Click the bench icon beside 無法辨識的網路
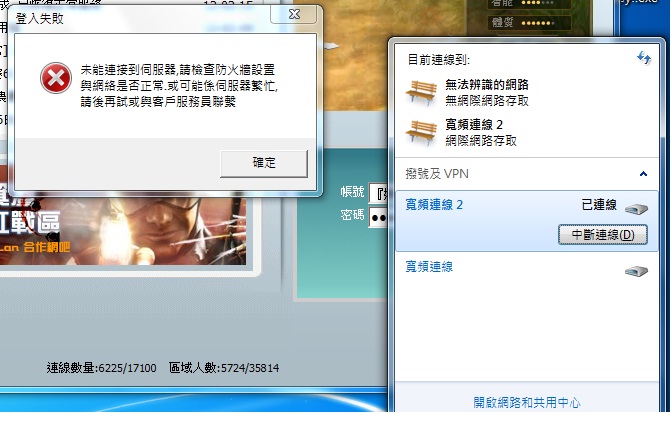Viewport: 672px width, 425px height. point(421,93)
